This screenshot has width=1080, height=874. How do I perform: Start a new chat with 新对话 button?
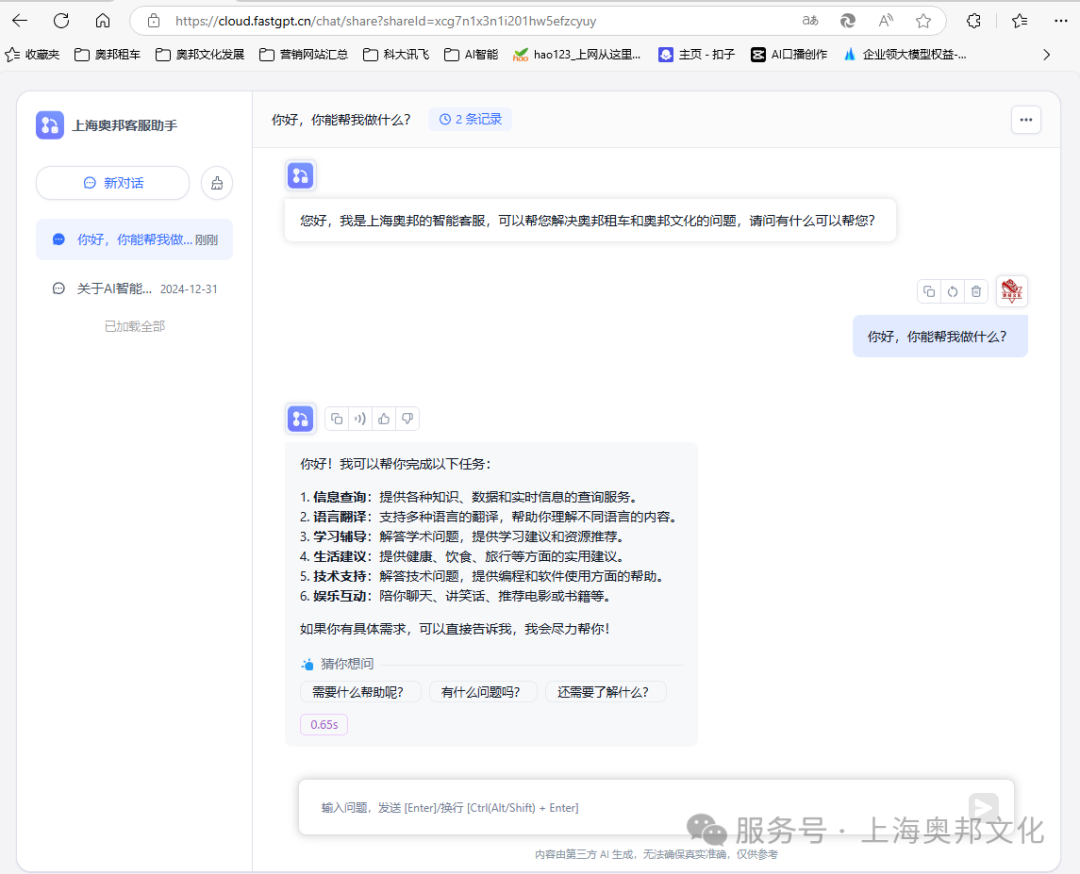point(112,183)
